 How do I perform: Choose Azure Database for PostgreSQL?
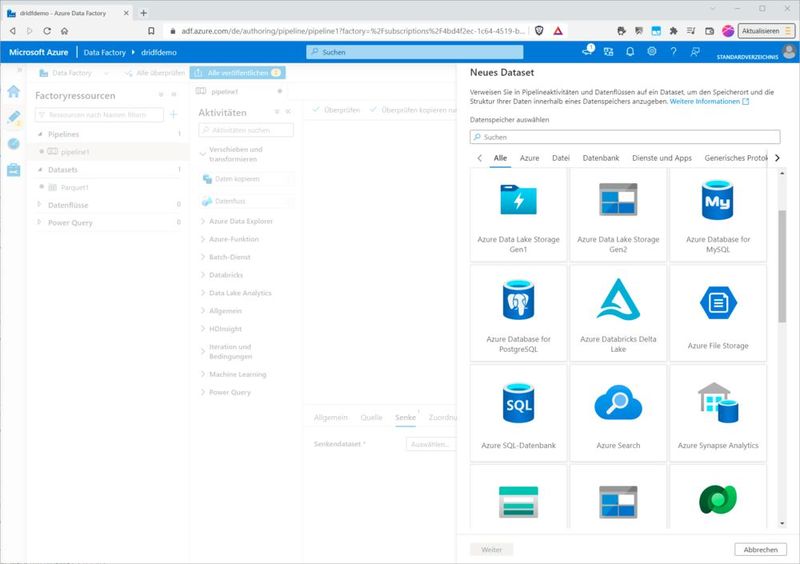(518, 313)
